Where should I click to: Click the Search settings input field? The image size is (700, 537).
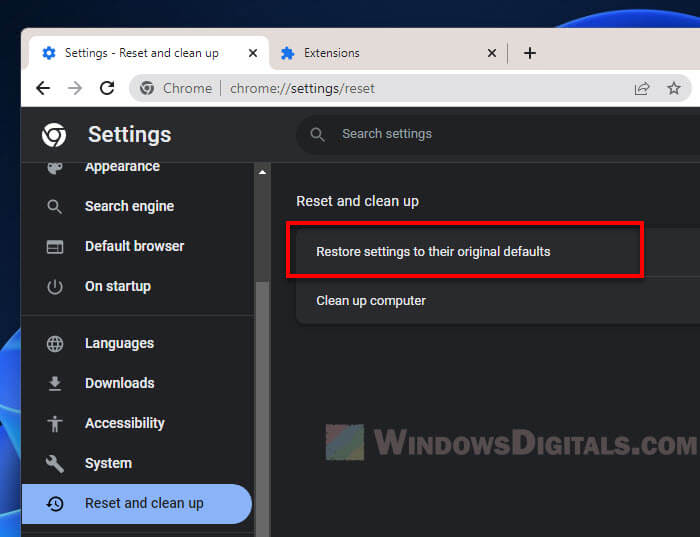point(500,134)
